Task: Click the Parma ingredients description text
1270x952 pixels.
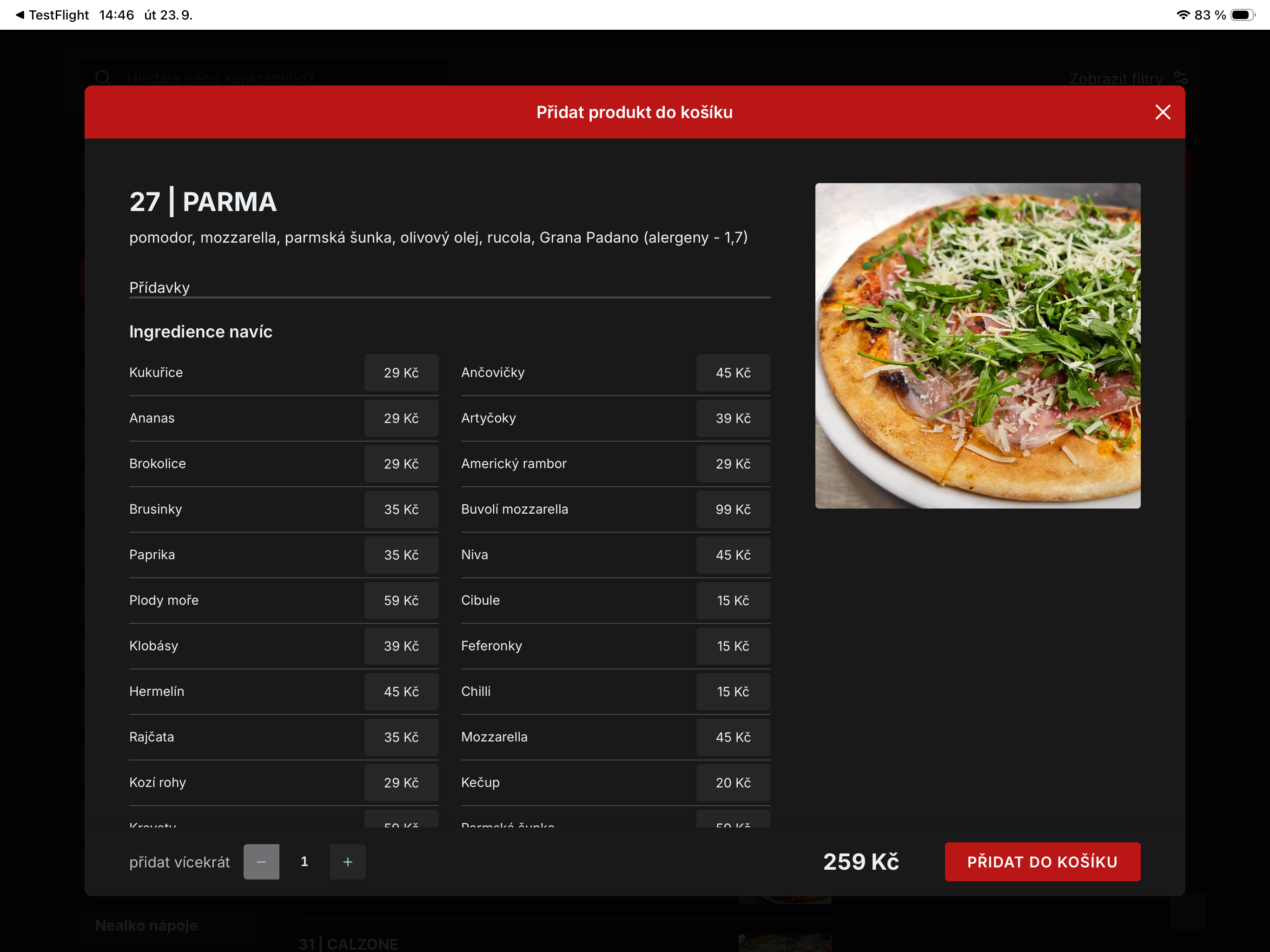Action: click(438, 238)
